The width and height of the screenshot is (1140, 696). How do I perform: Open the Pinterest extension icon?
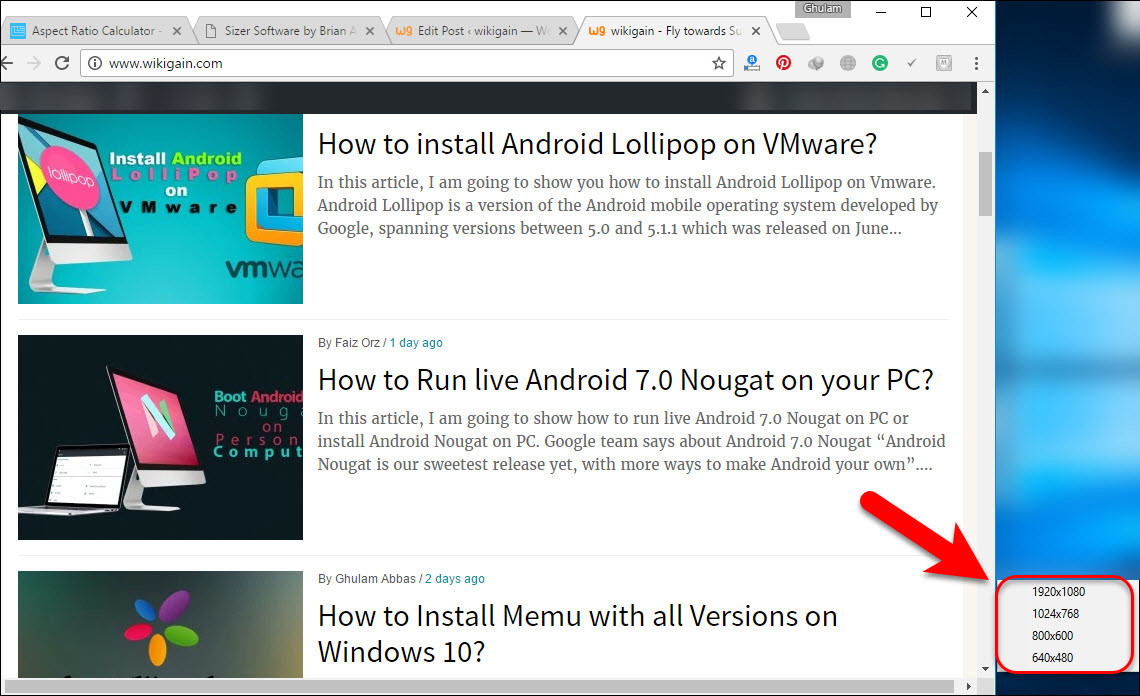[783, 63]
